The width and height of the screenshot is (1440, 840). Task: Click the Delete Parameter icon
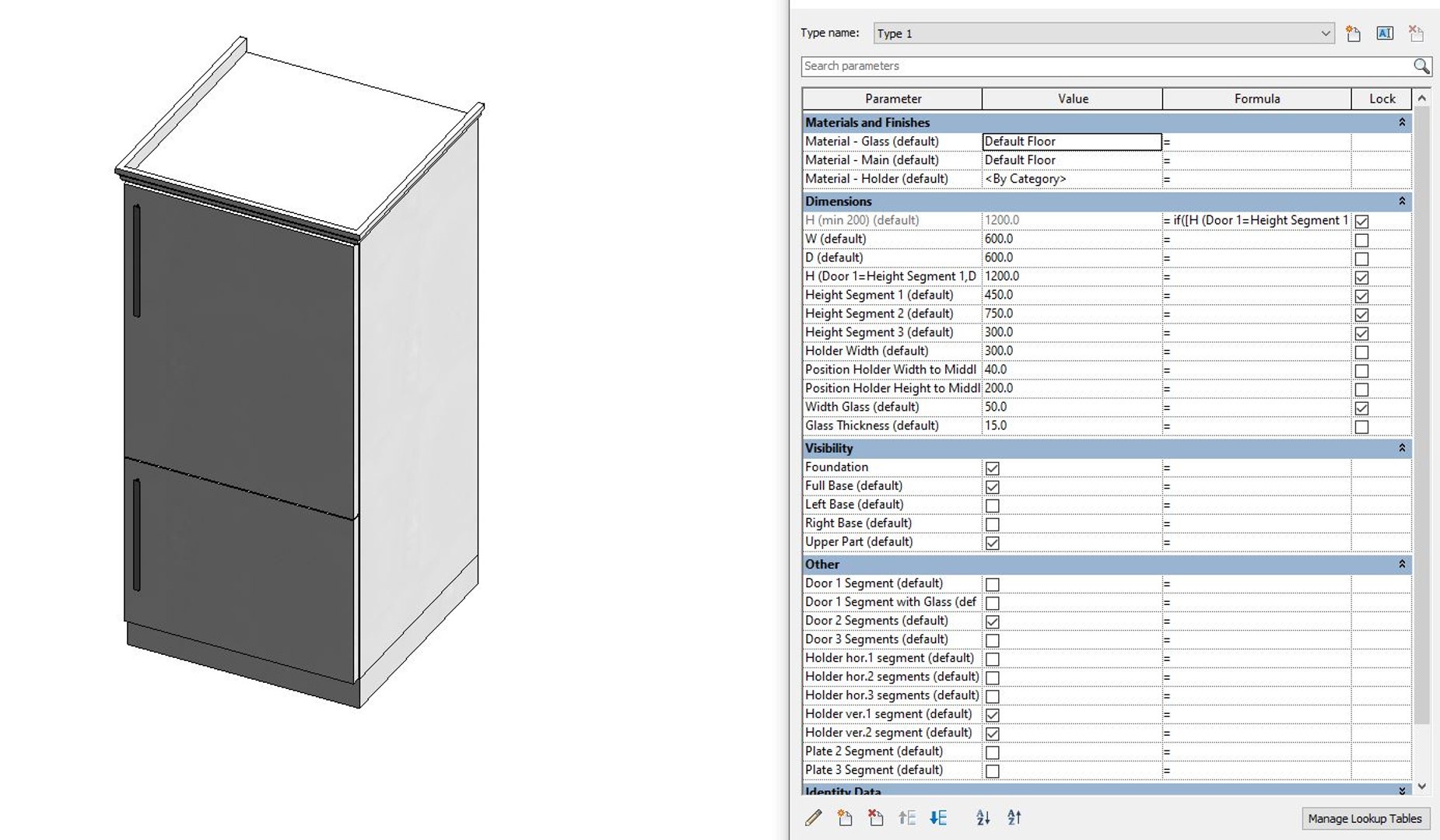(x=876, y=817)
